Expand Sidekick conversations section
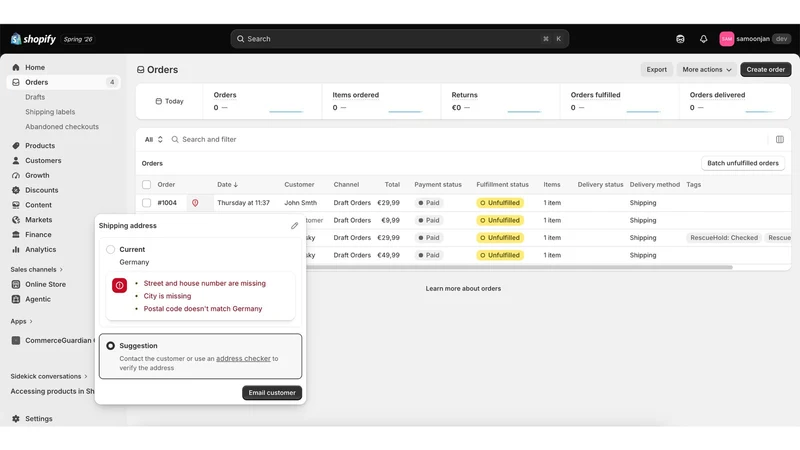This screenshot has width=800, height=450. [49, 376]
